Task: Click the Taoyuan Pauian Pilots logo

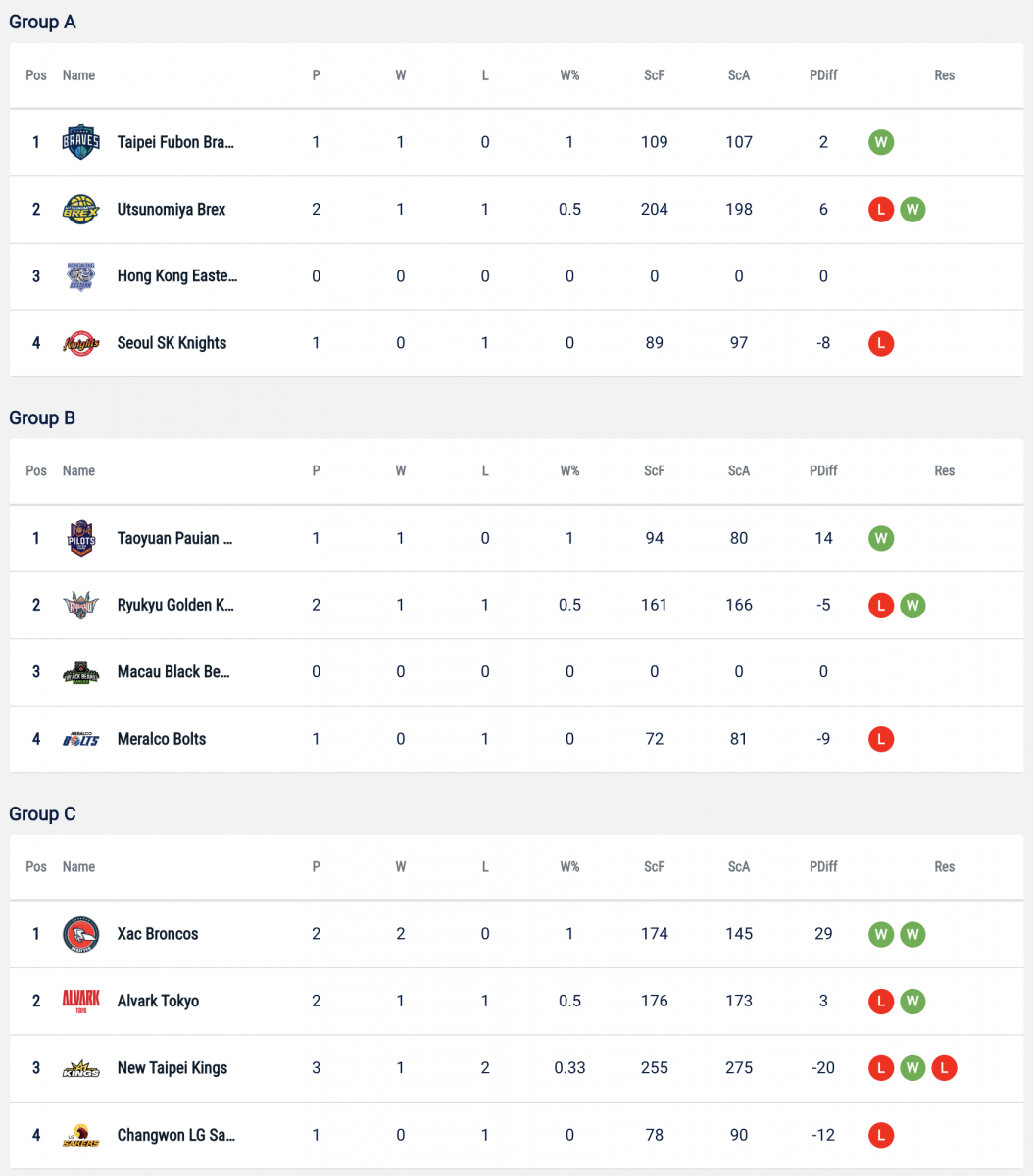Action: [x=80, y=538]
